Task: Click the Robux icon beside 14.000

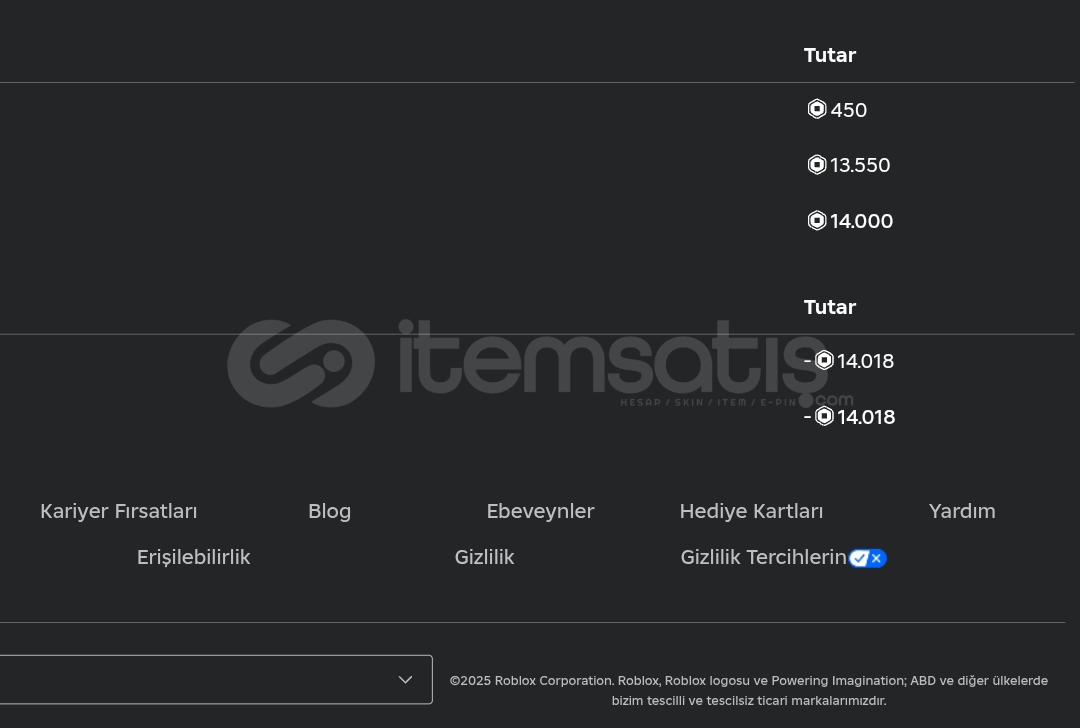Action: [x=817, y=220]
